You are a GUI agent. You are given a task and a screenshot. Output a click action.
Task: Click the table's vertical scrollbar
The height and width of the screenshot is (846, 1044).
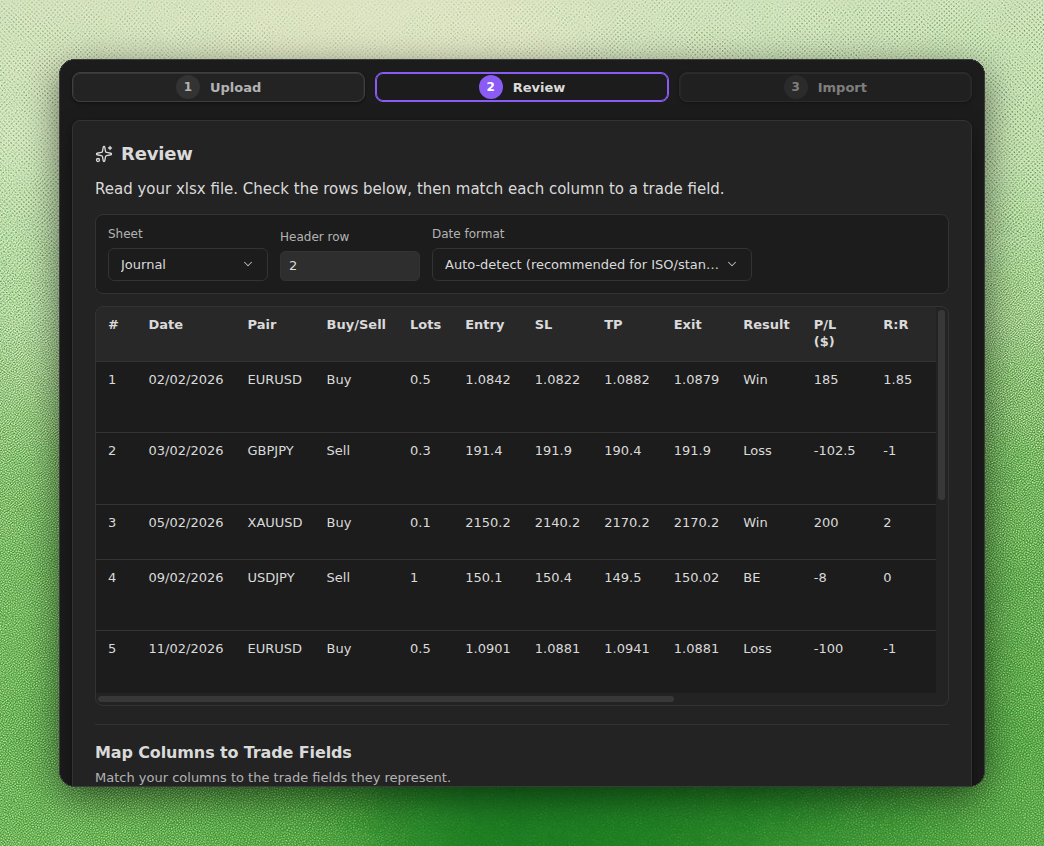tap(941, 405)
